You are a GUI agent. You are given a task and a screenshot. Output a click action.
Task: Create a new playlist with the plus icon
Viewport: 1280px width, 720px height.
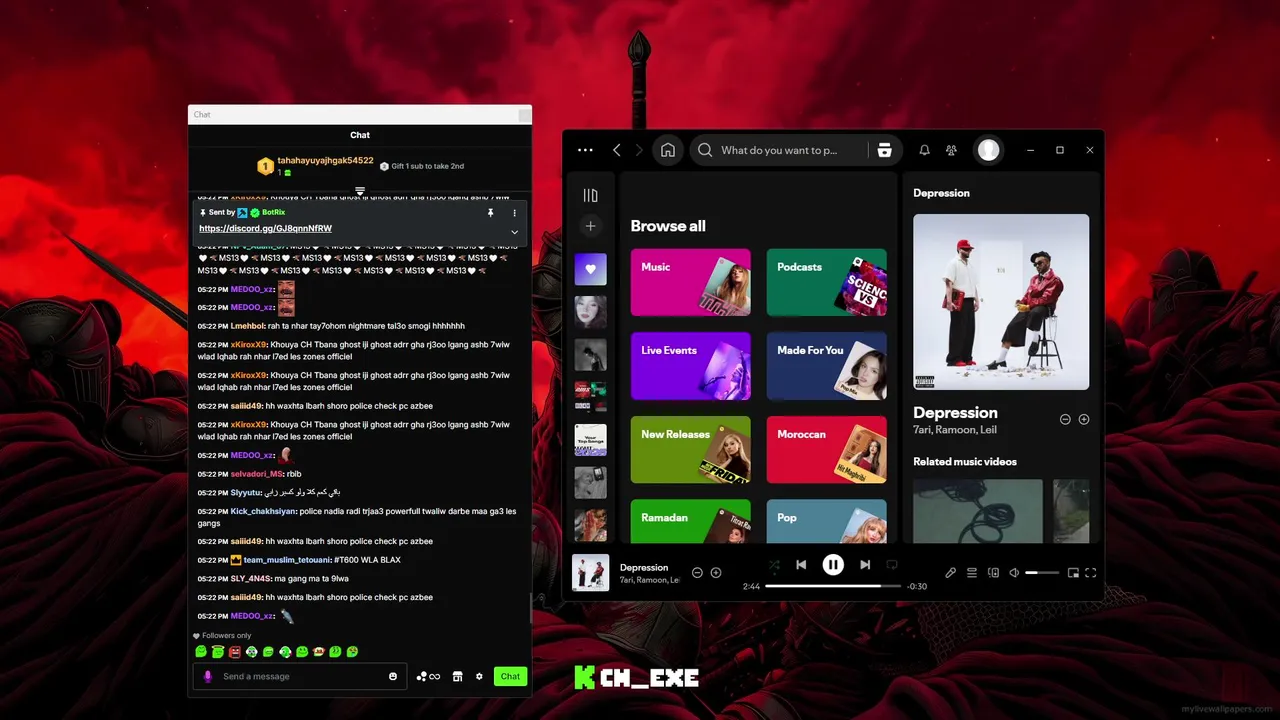[590, 226]
